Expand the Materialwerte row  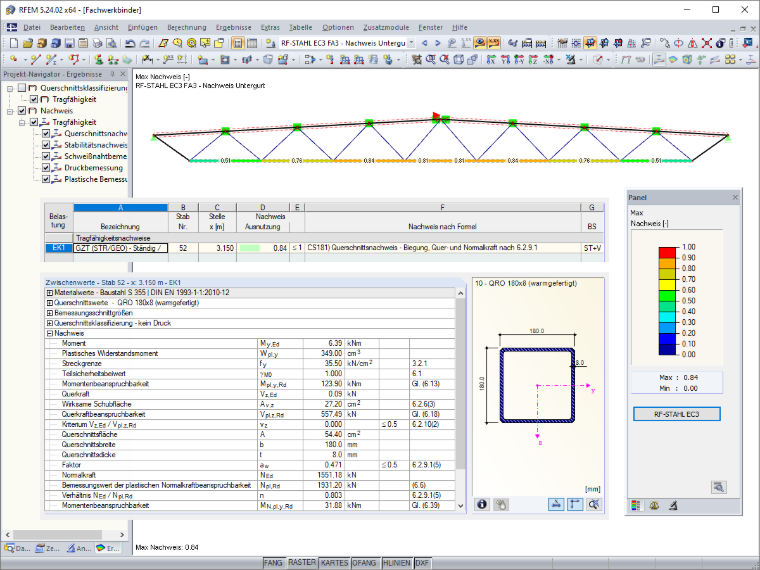[49, 293]
